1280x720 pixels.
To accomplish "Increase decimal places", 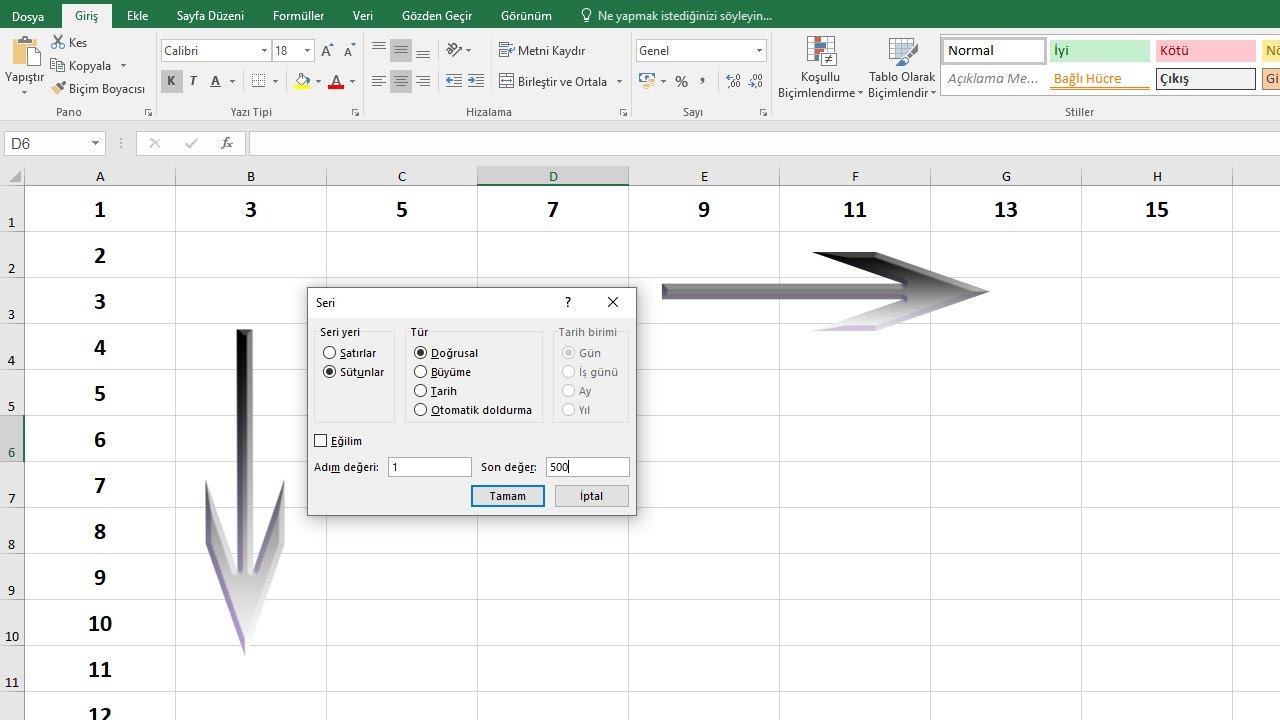I will [733, 82].
